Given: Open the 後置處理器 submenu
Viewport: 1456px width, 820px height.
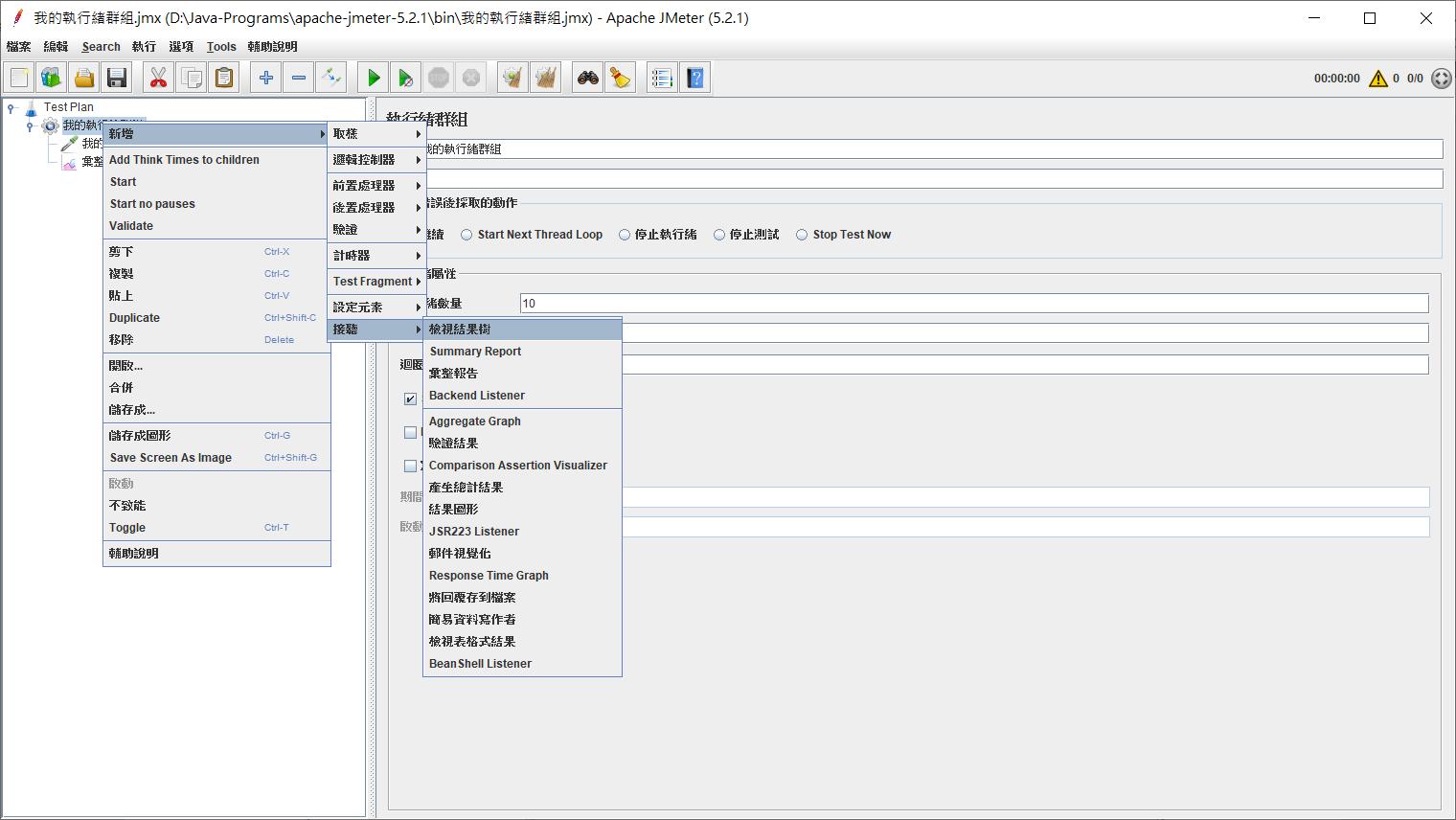Looking at the screenshot, I should 377,208.
